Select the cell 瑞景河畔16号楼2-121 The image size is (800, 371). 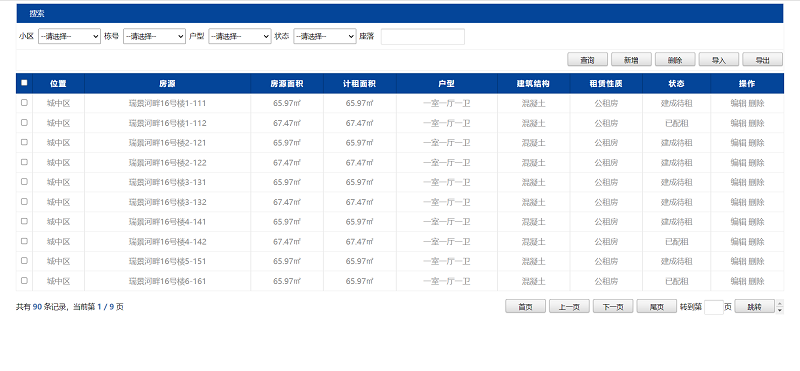[x=167, y=143]
